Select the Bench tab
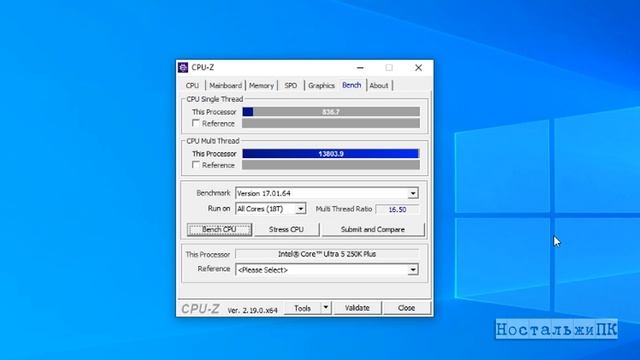This screenshot has height=360, width=640. click(x=351, y=85)
